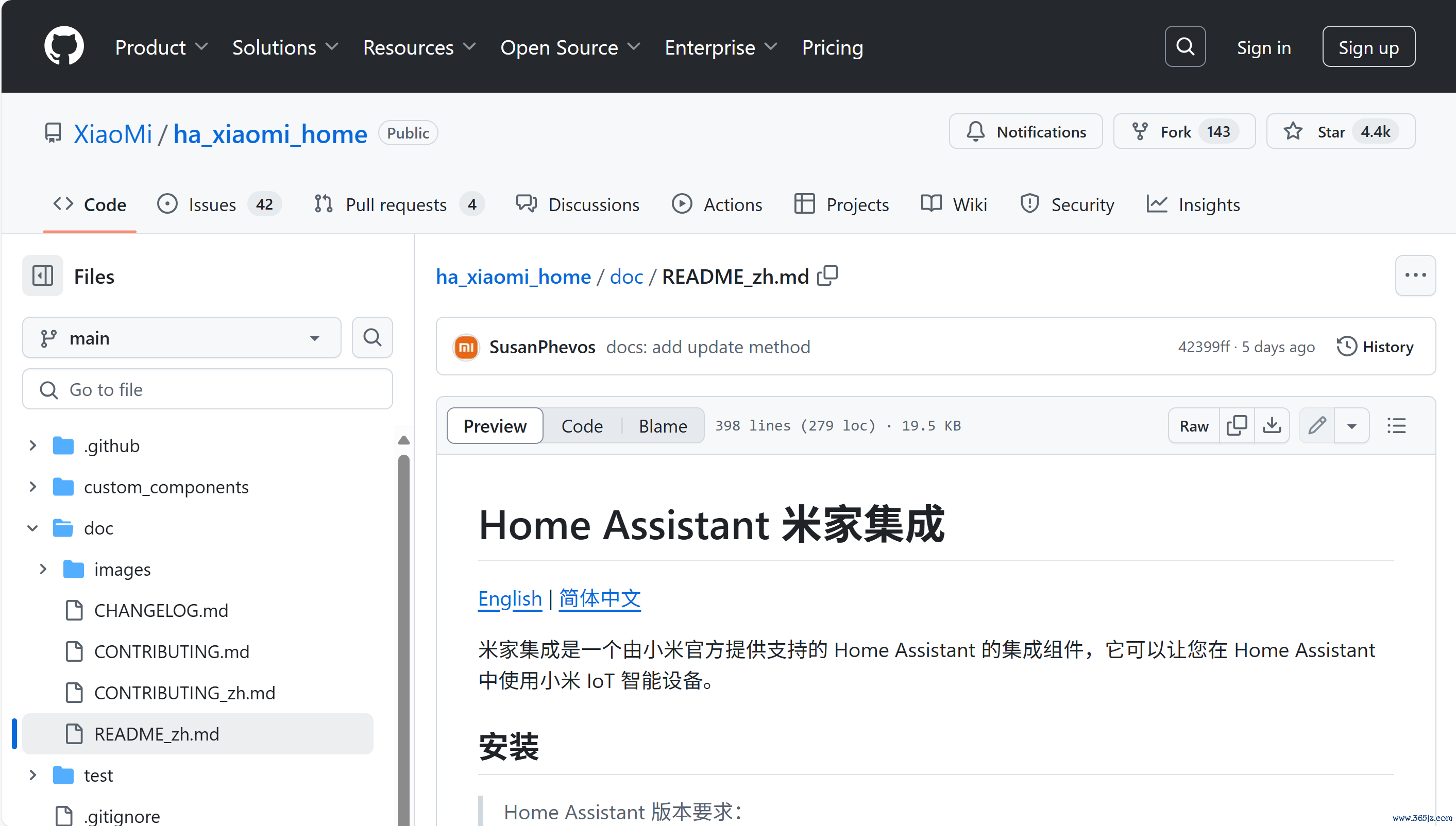Click SusanPhevos avatar image
Viewport: 1456px width, 826px height.
click(x=466, y=347)
